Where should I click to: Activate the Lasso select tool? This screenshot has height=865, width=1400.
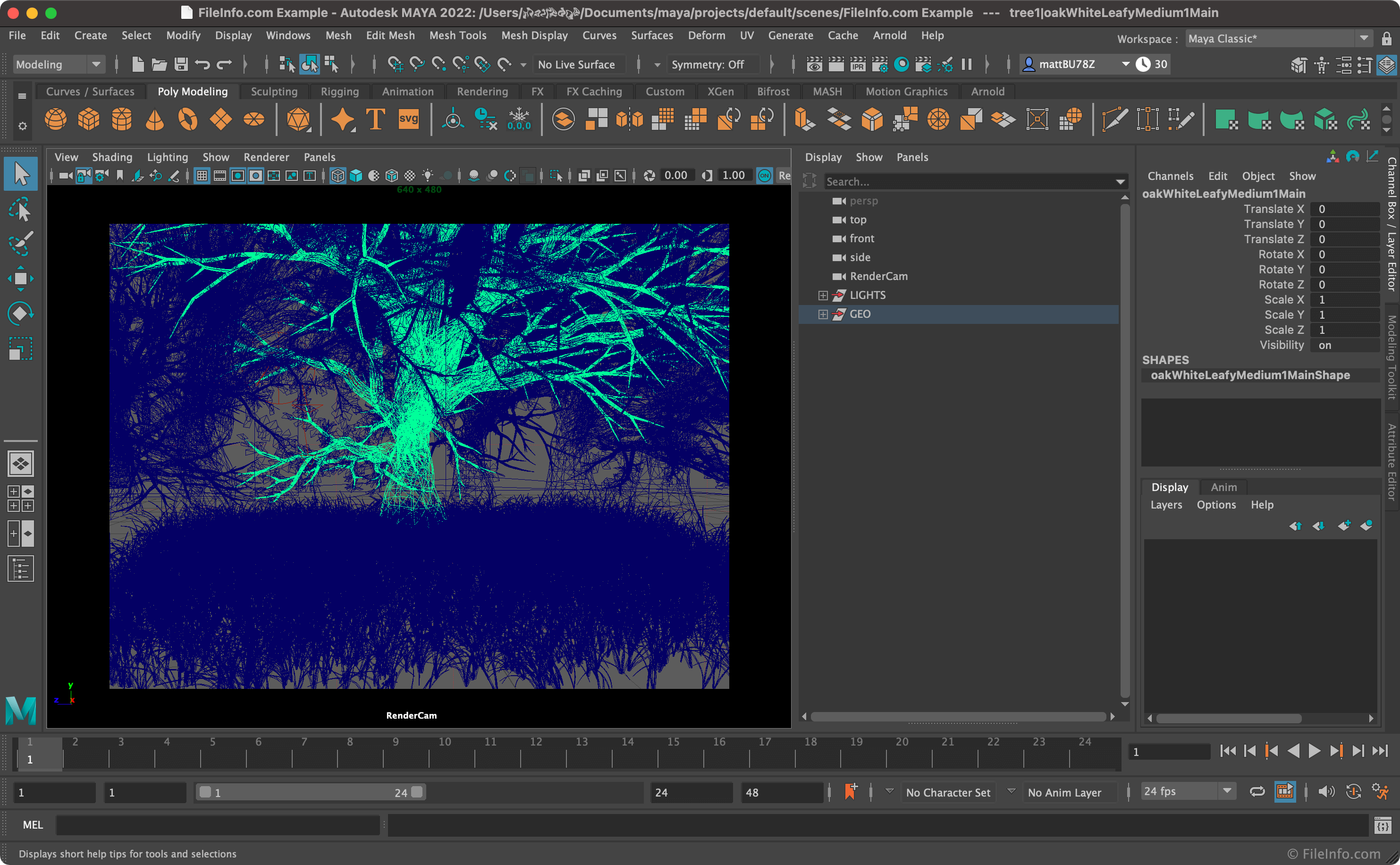point(21,210)
